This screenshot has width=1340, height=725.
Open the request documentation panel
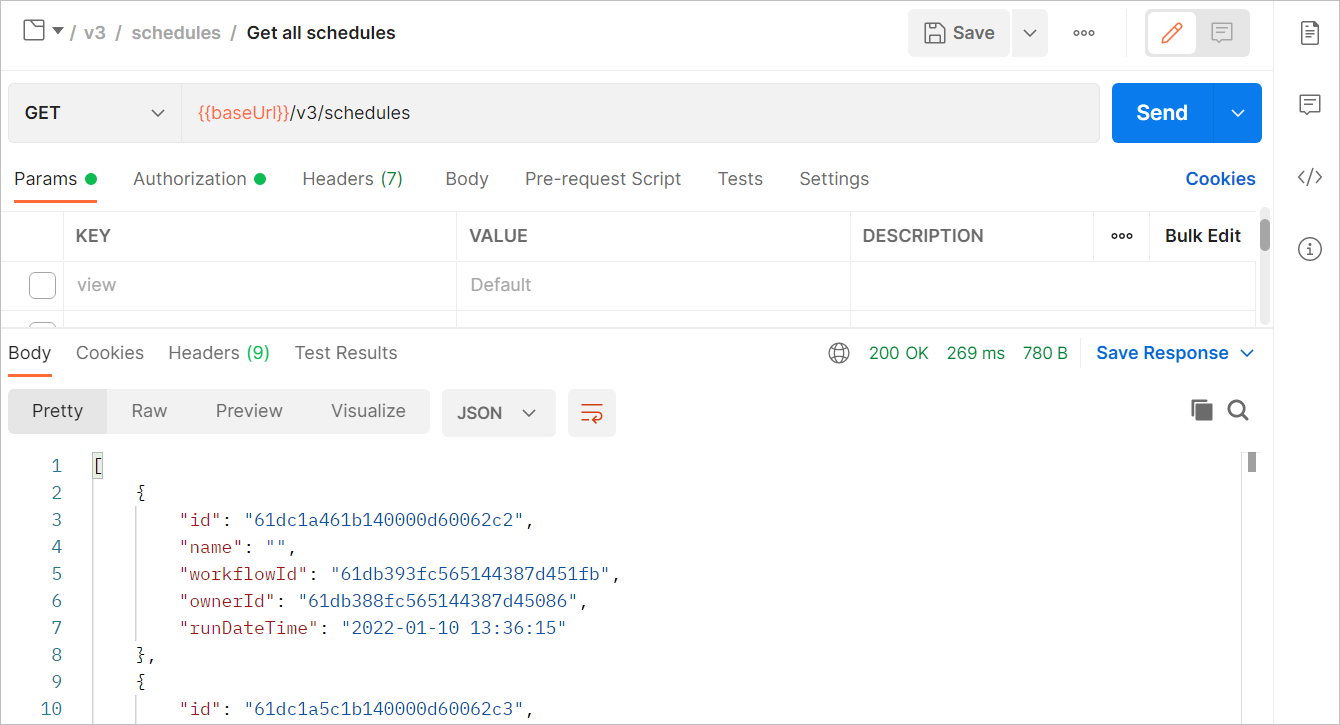tap(1310, 32)
